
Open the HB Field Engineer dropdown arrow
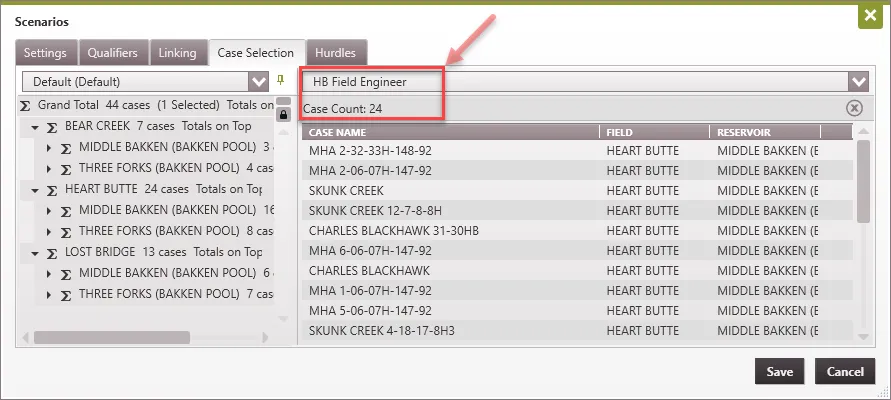tap(857, 81)
